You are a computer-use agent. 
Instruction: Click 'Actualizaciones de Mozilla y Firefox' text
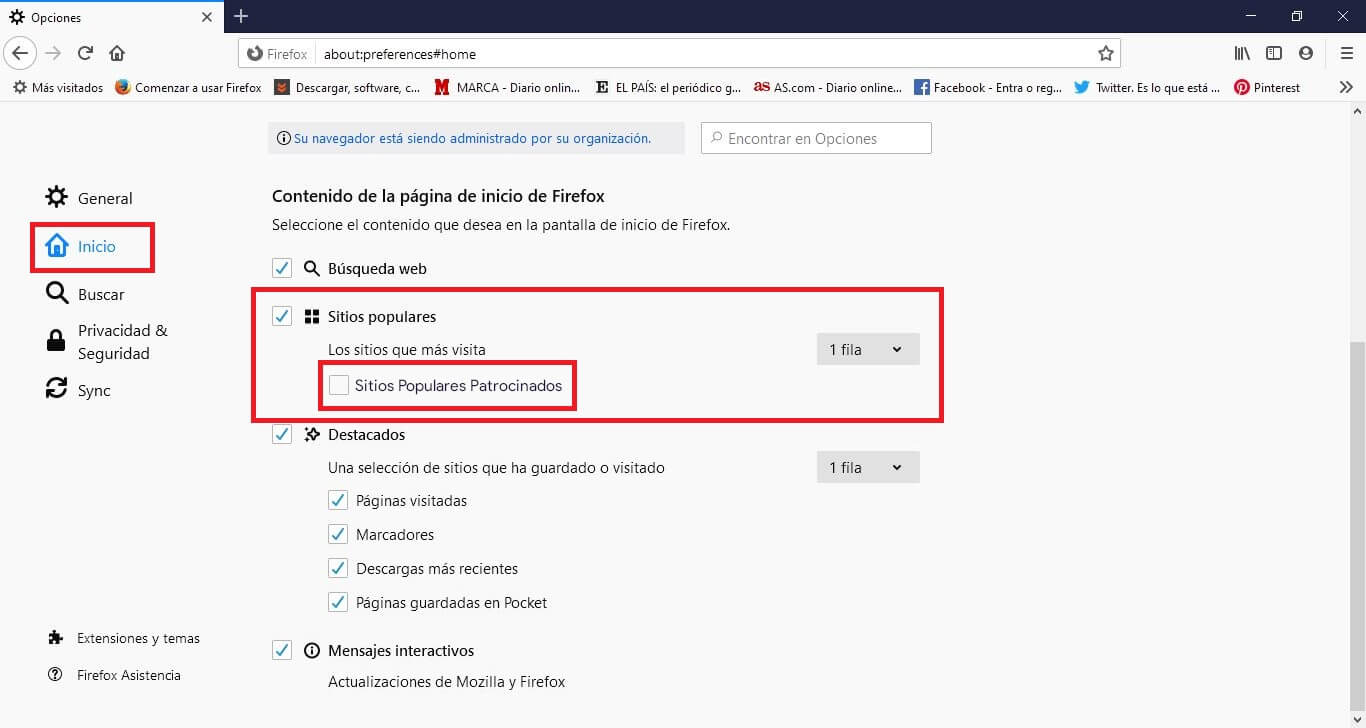point(447,682)
